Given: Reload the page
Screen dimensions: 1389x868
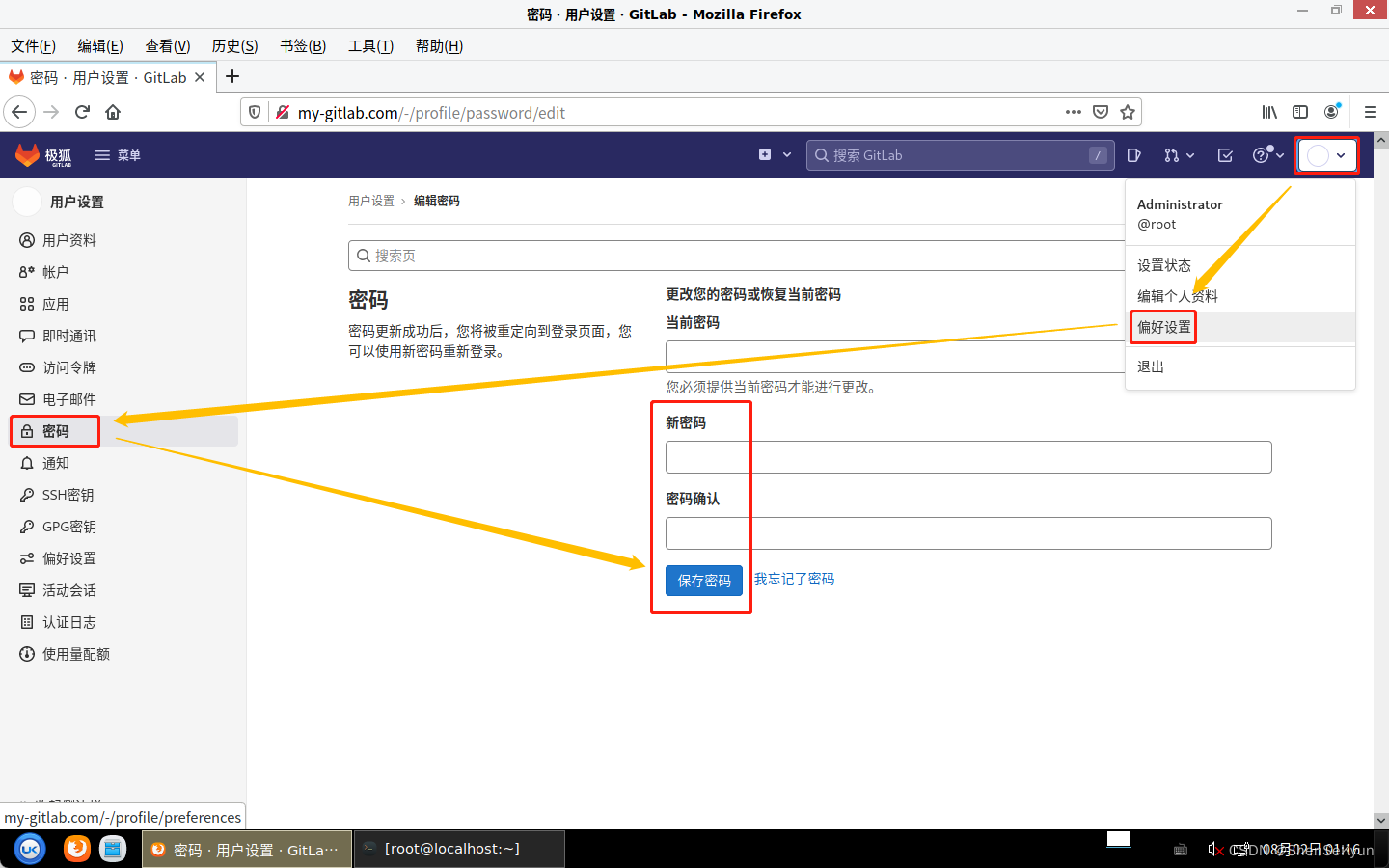Looking at the screenshot, I should click(82, 112).
